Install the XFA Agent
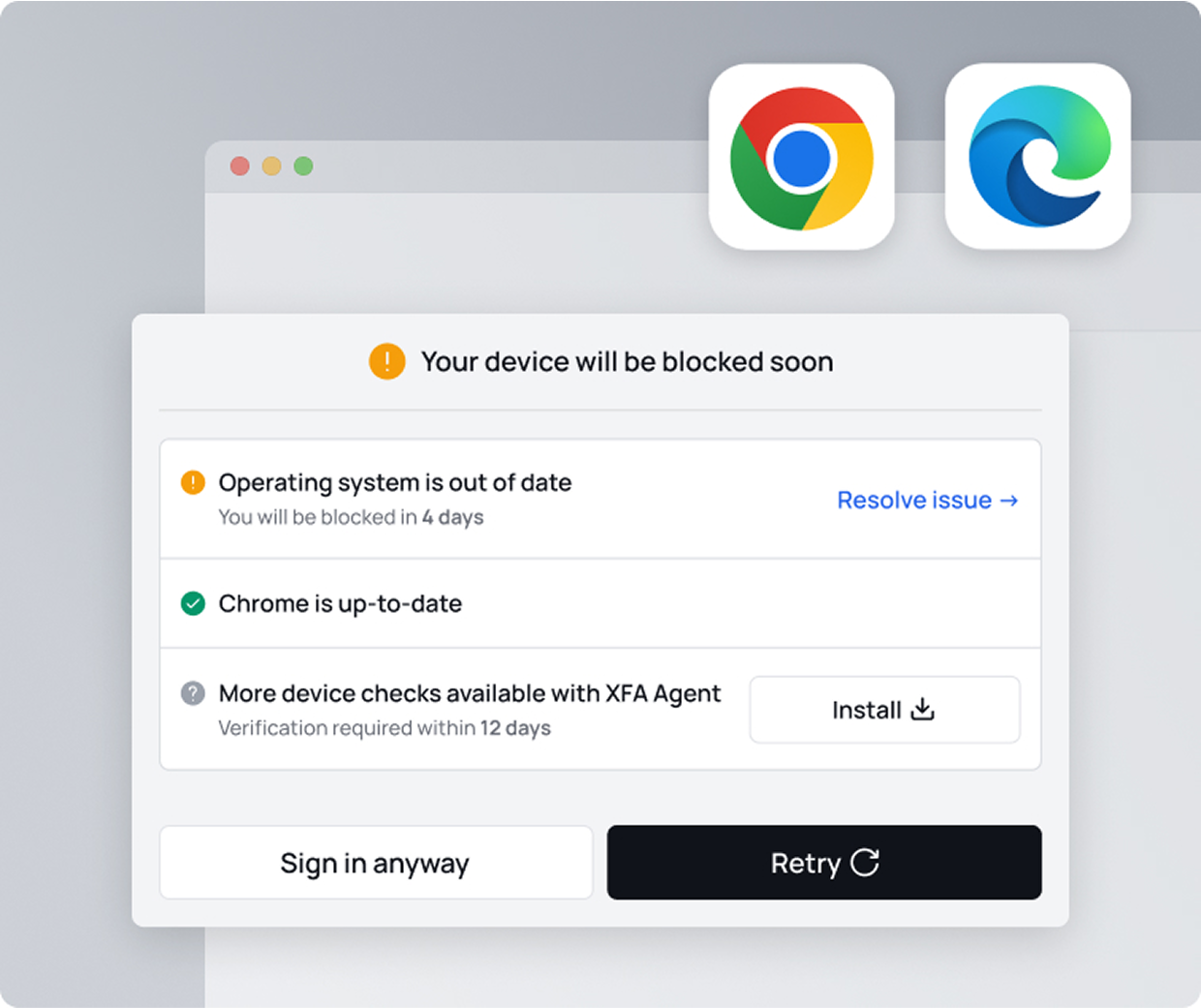 click(884, 710)
